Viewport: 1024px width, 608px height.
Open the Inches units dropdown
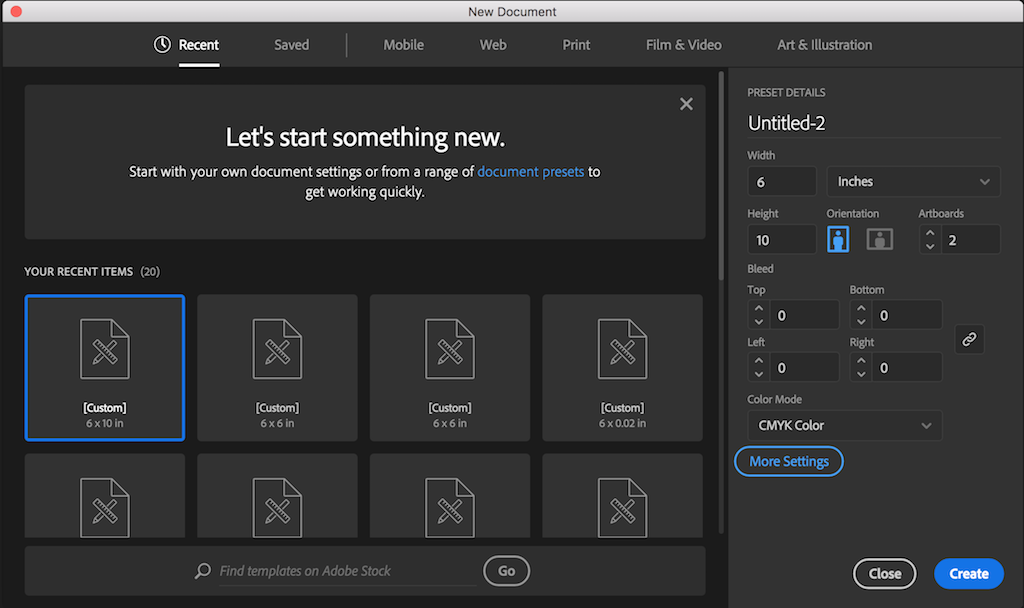(x=912, y=181)
